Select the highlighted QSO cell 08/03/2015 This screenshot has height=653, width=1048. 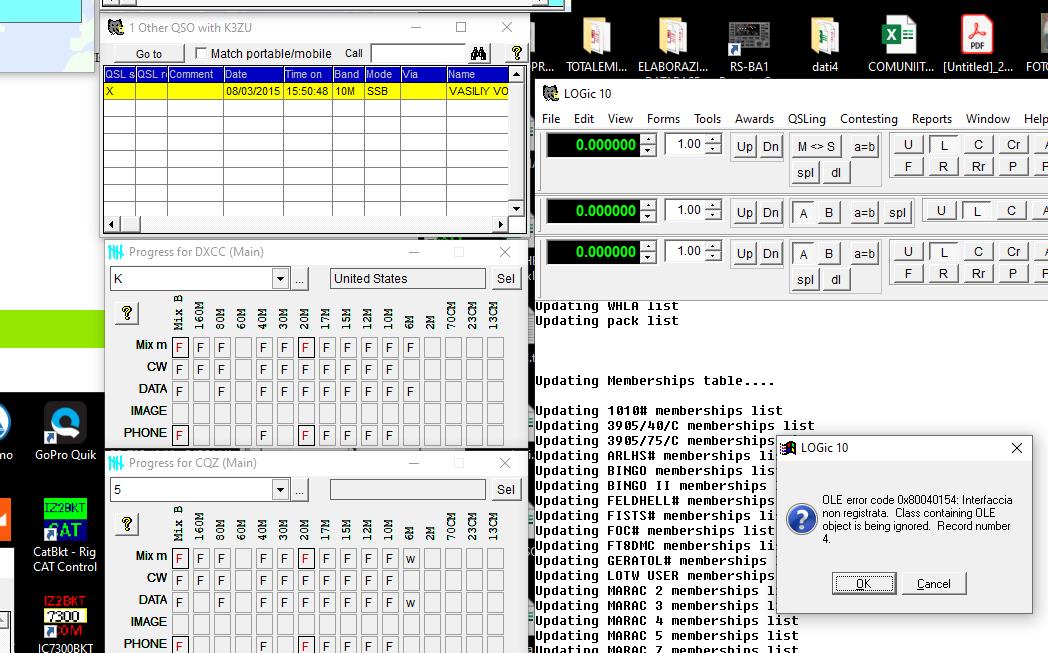click(x=253, y=91)
